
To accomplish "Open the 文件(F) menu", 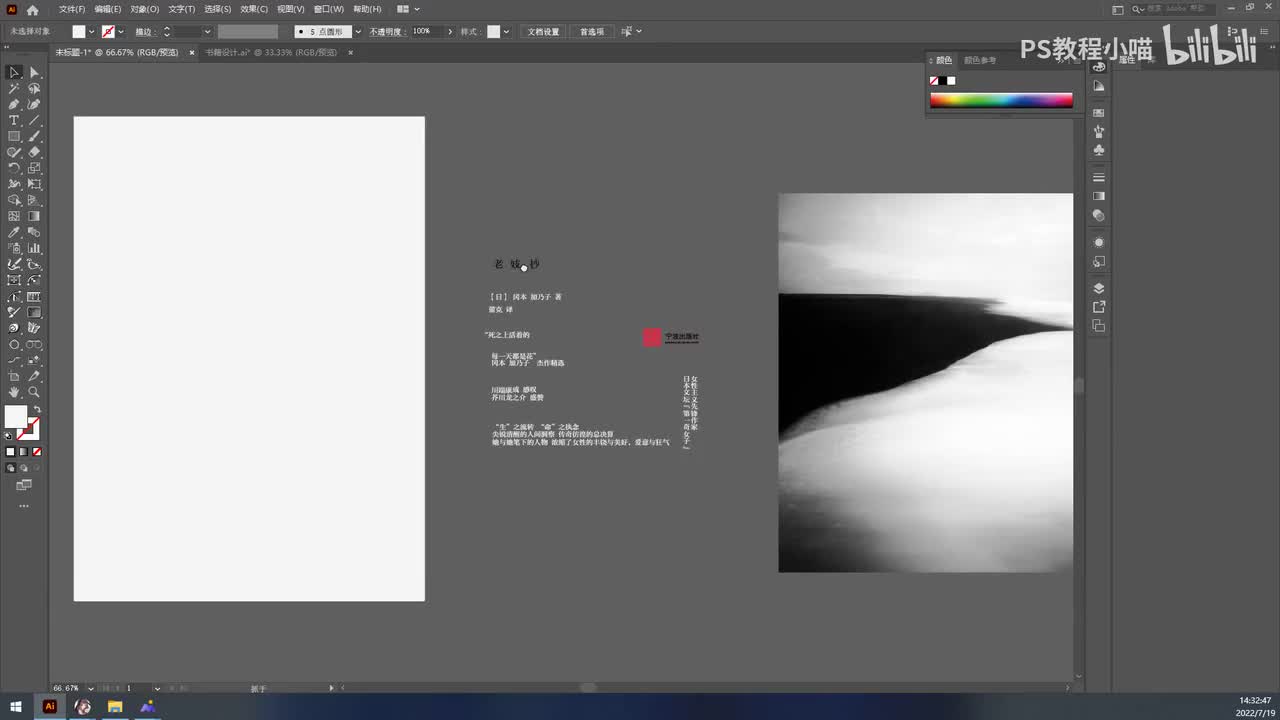I will coord(72,9).
